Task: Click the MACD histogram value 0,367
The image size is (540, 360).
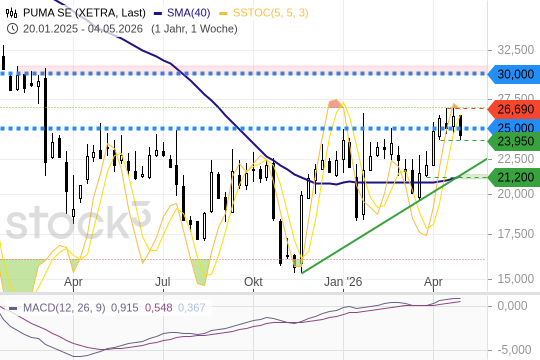Action: [191, 307]
